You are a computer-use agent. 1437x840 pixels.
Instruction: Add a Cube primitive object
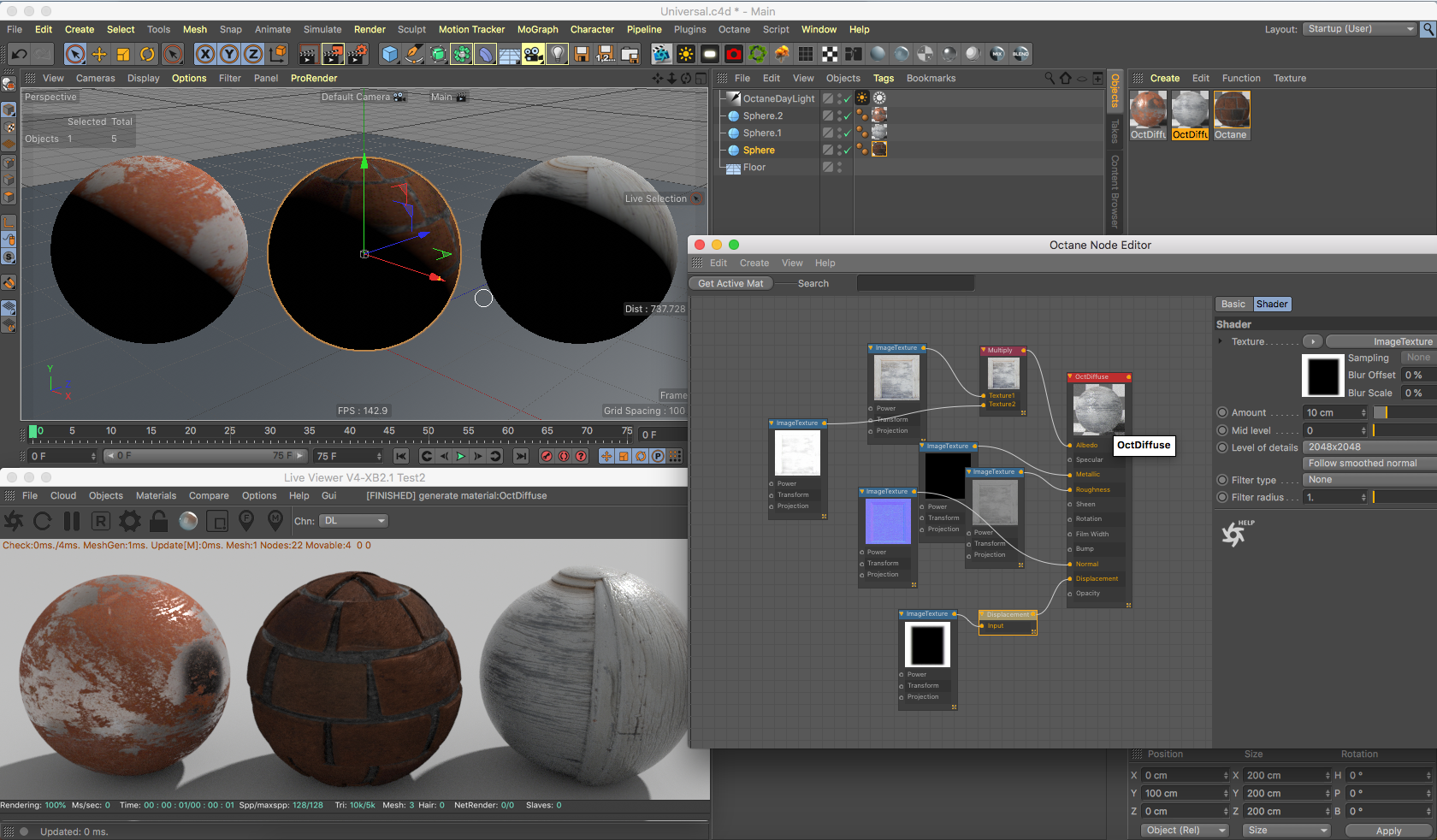coord(390,55)
